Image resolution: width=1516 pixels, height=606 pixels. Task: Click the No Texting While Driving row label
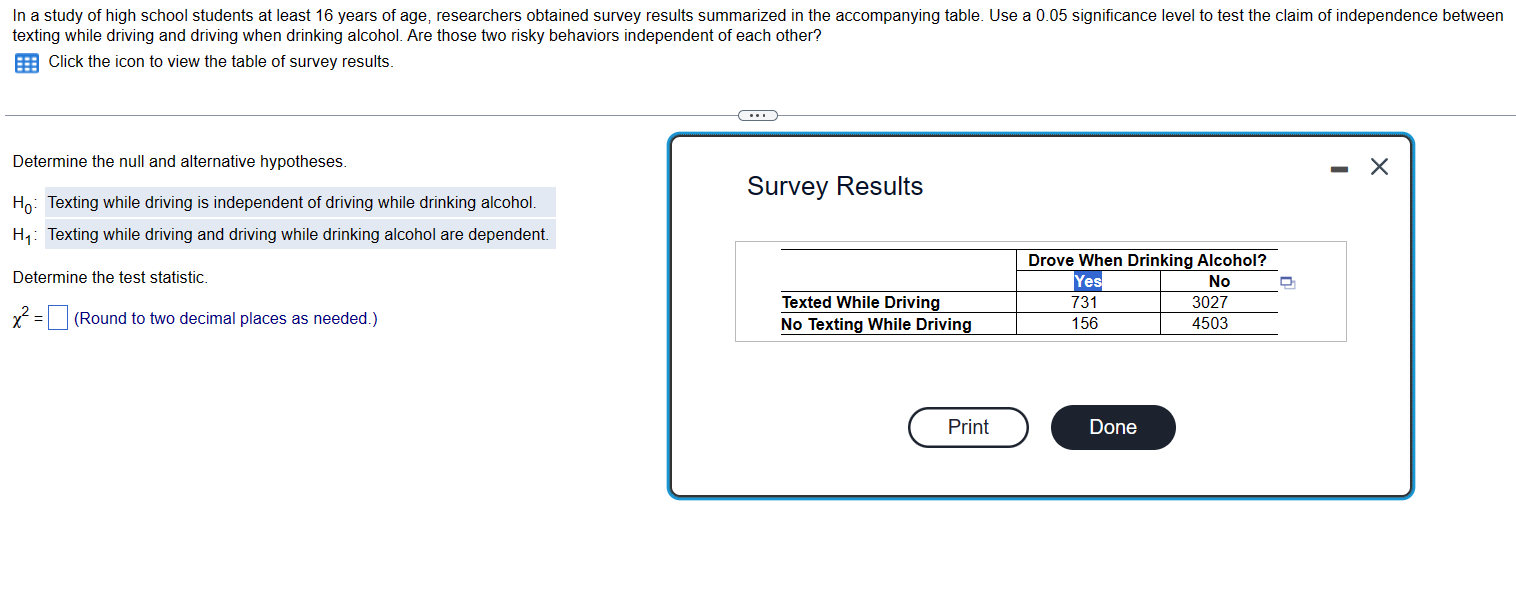coord(876,324)
